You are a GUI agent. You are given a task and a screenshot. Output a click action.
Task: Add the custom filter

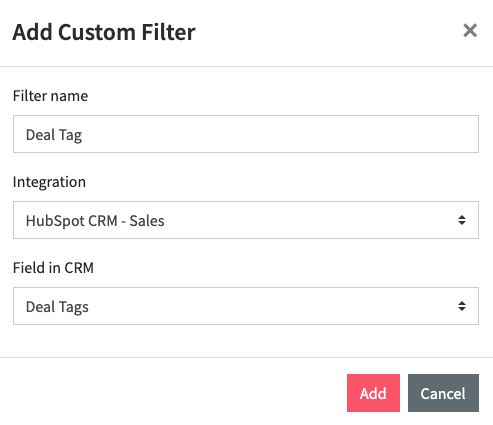[x=373, y=393]
